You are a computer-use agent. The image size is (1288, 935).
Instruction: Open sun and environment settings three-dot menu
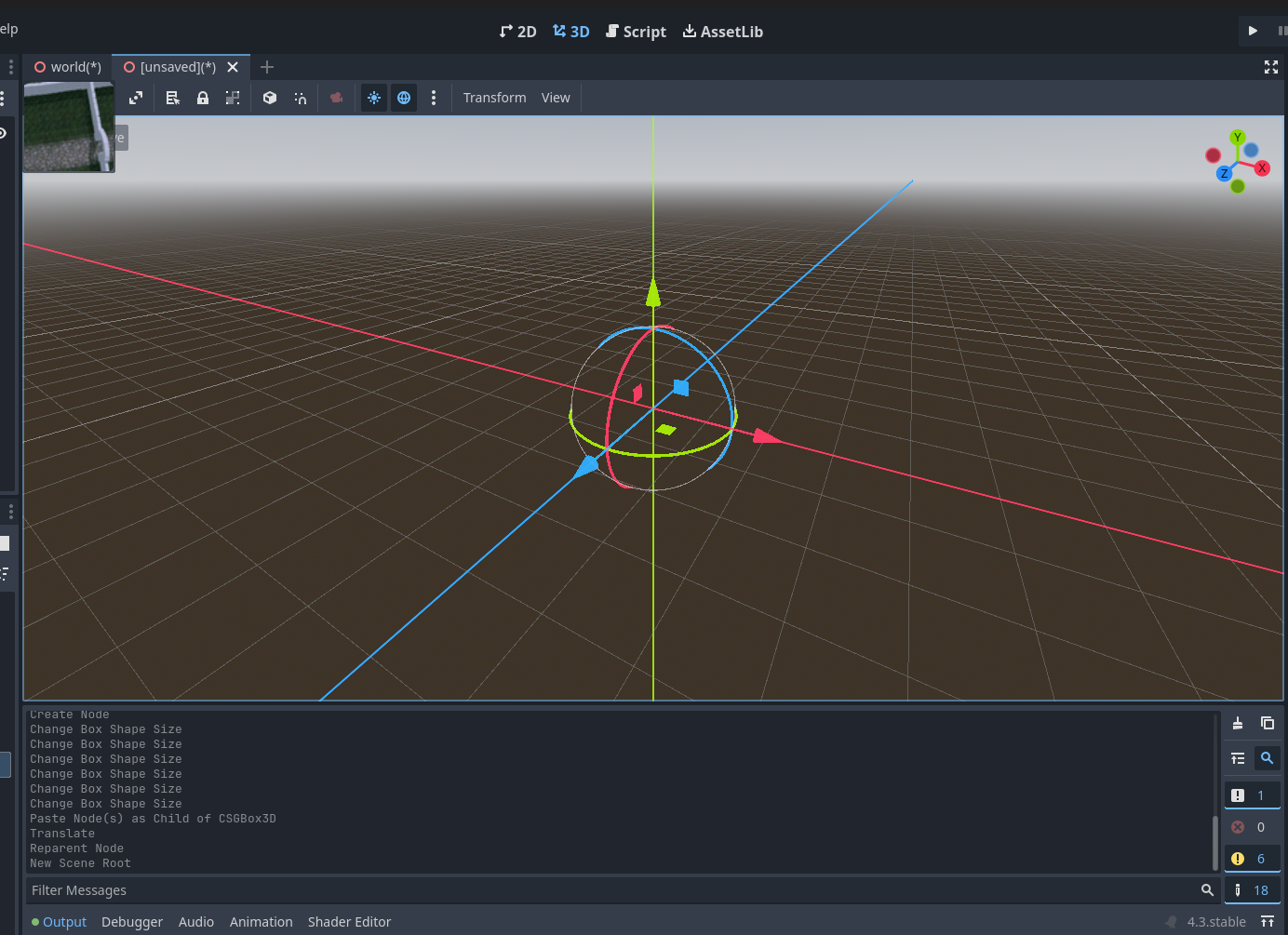434,98
